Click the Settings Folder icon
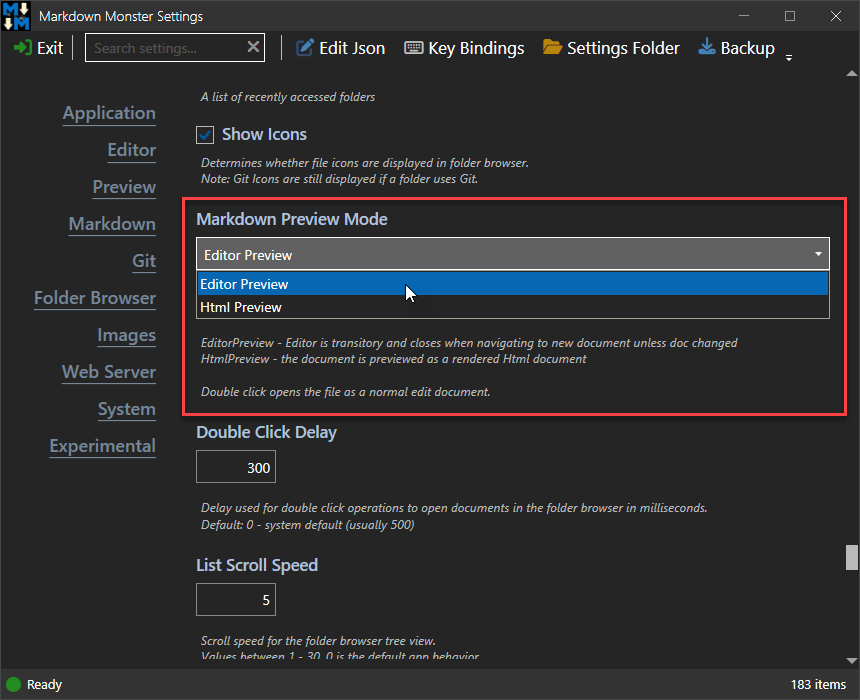The width and height of the screenshot is (860, 700). point(552,47)
